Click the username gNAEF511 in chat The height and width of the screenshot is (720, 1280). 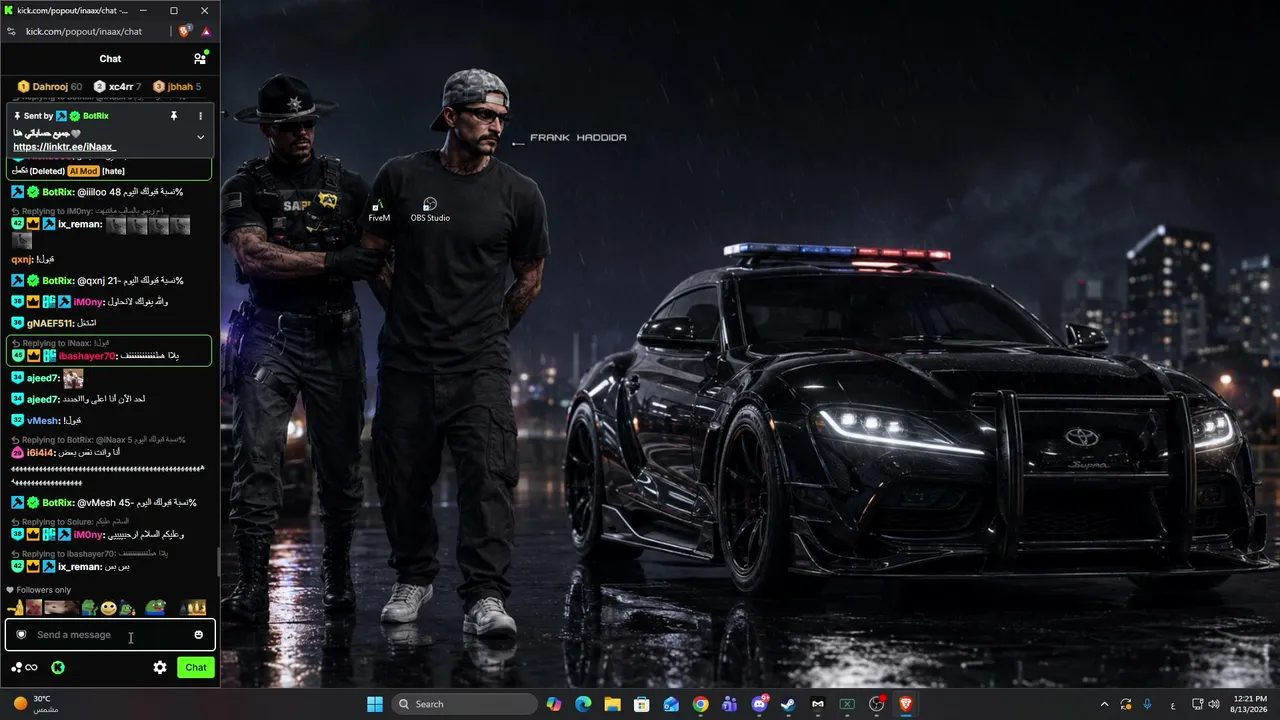50,323
